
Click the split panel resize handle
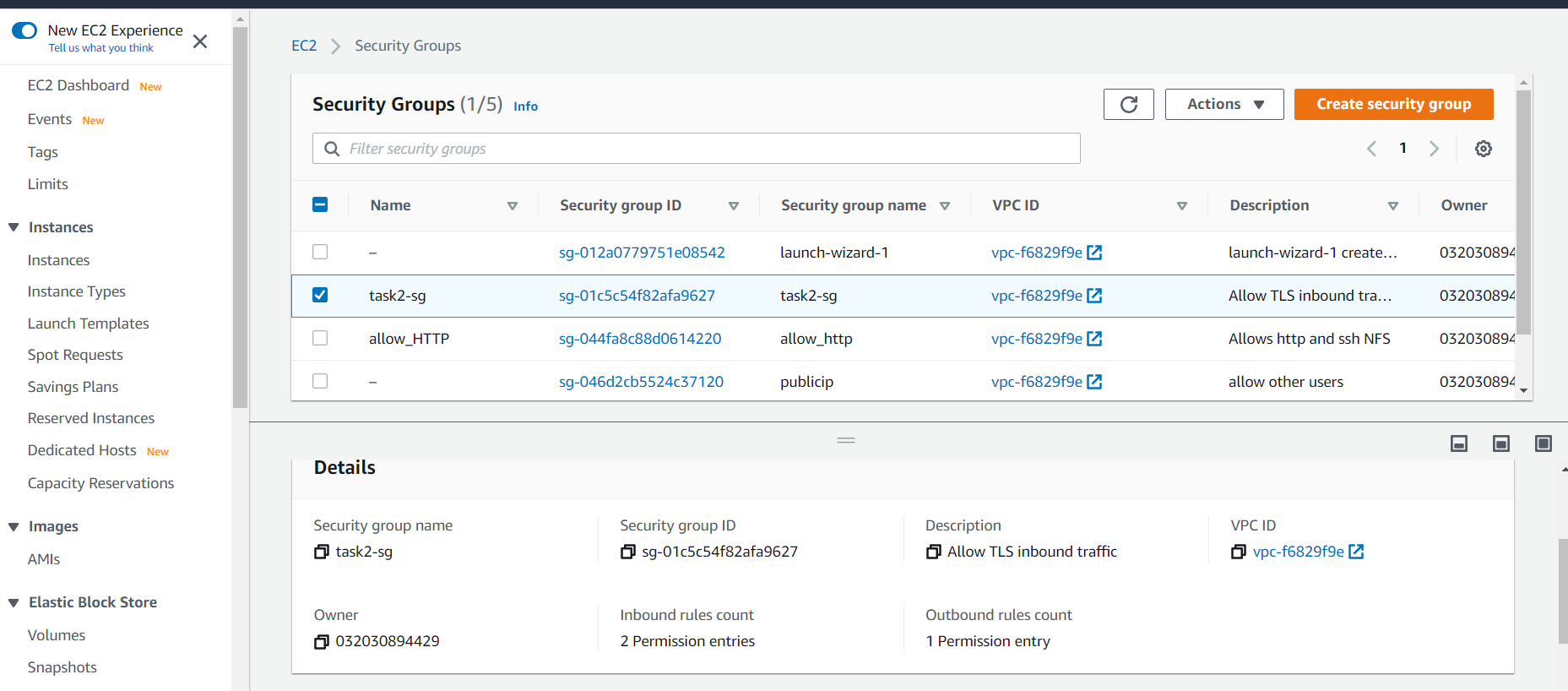coord(846,440)
